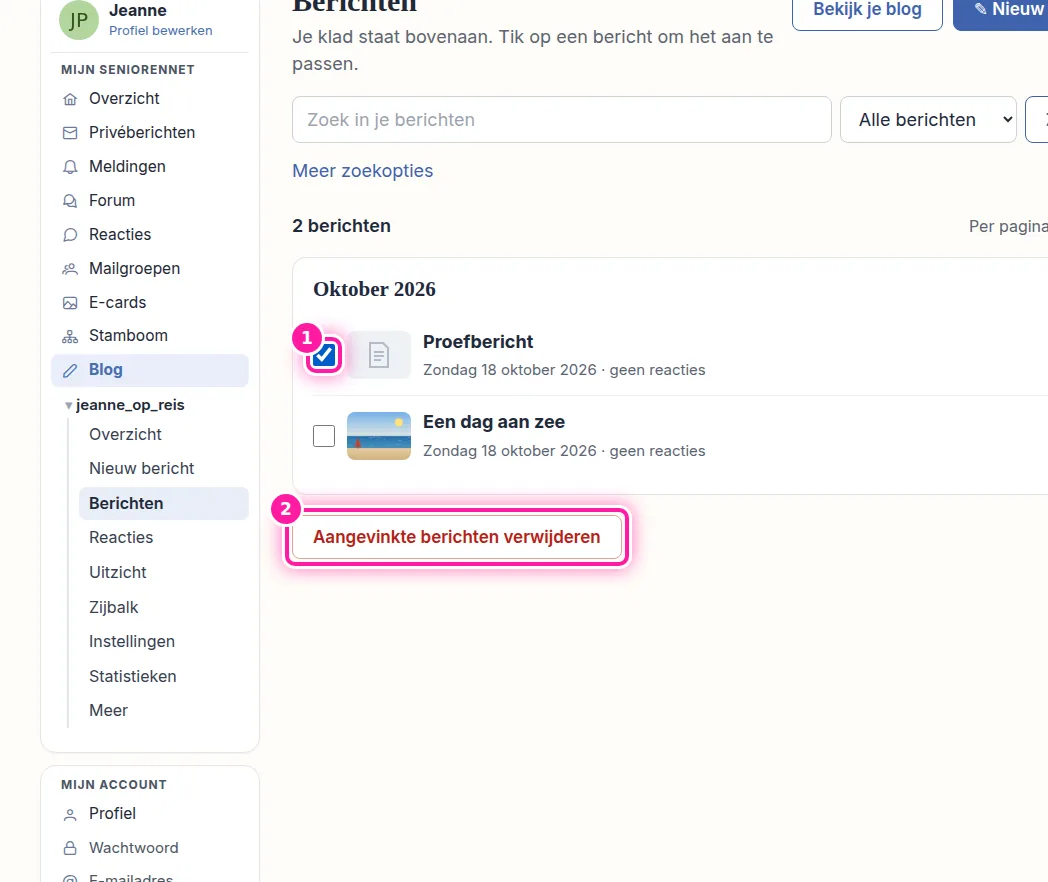Viewport: 1048px width, 882px height.
Task: Click the Nieuw button at top right
Action: (x=1001, y=12)
